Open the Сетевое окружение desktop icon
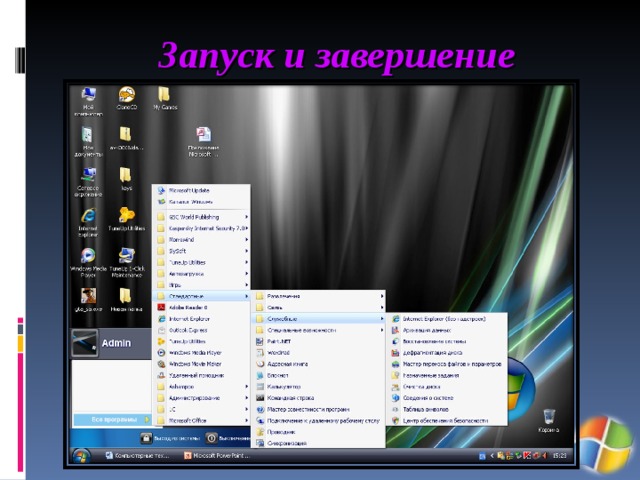Screen dimensions: 640x480 point(89,176)
